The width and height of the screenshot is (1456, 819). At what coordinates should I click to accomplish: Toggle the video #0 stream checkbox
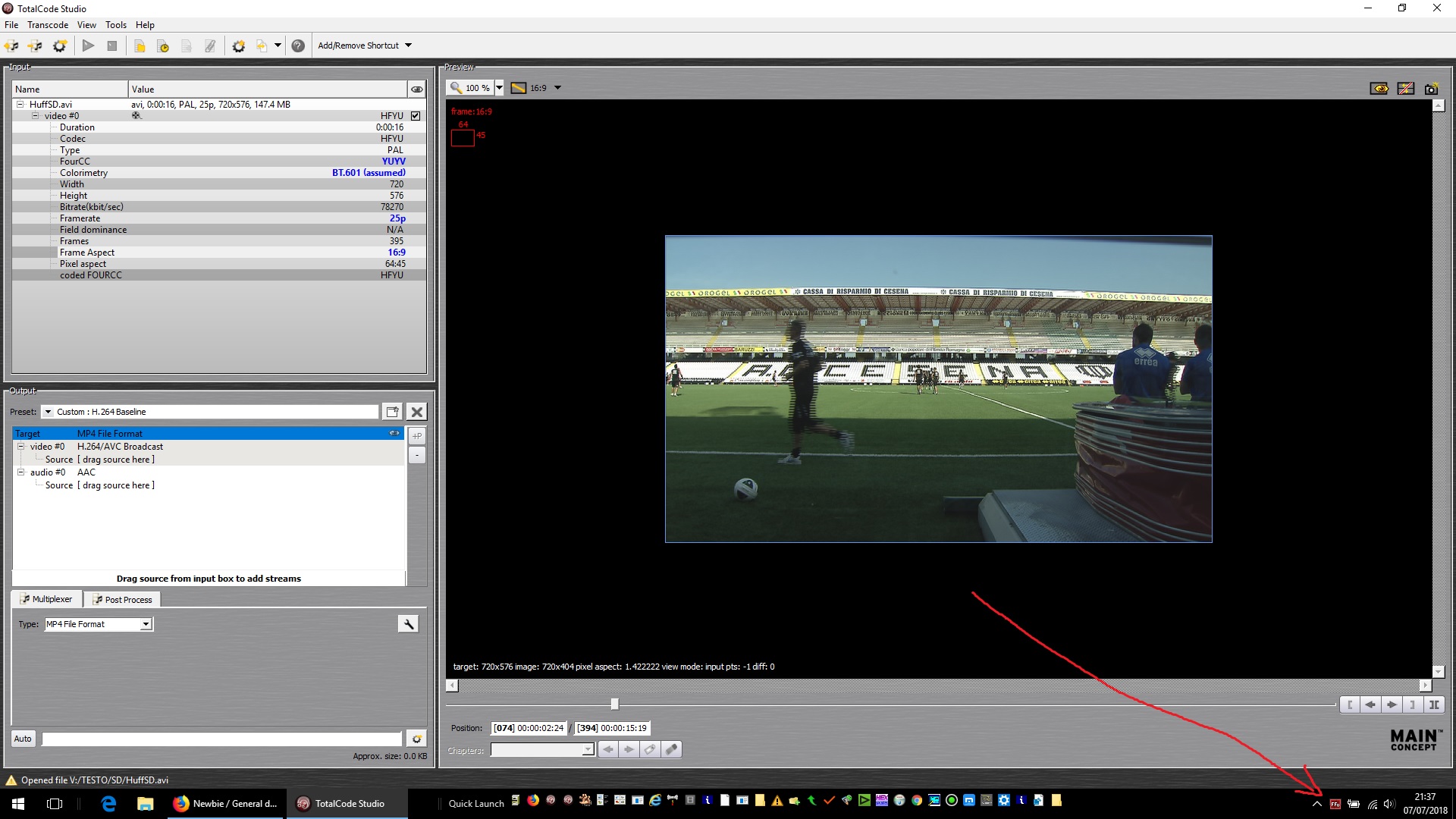[x=416, y=116]
